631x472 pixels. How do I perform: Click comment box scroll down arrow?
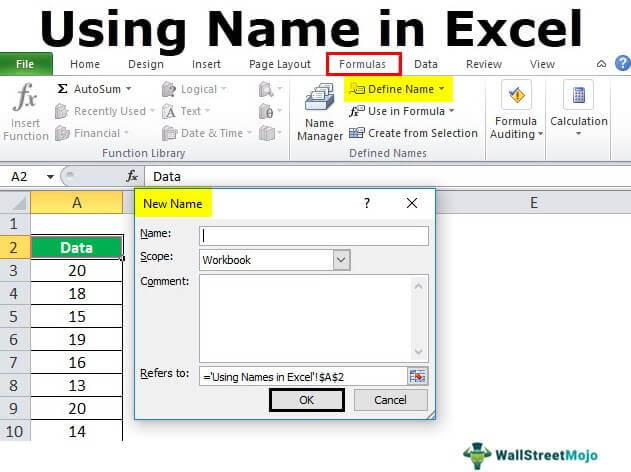(x=419, y=351)
